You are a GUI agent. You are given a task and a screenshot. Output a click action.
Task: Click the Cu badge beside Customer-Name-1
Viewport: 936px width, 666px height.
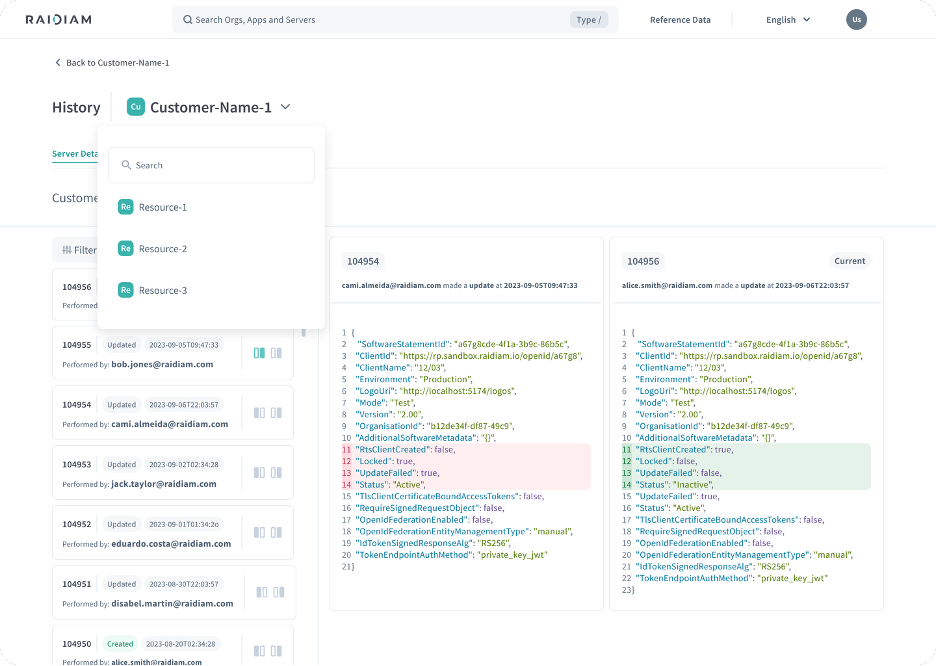point(136,107)
